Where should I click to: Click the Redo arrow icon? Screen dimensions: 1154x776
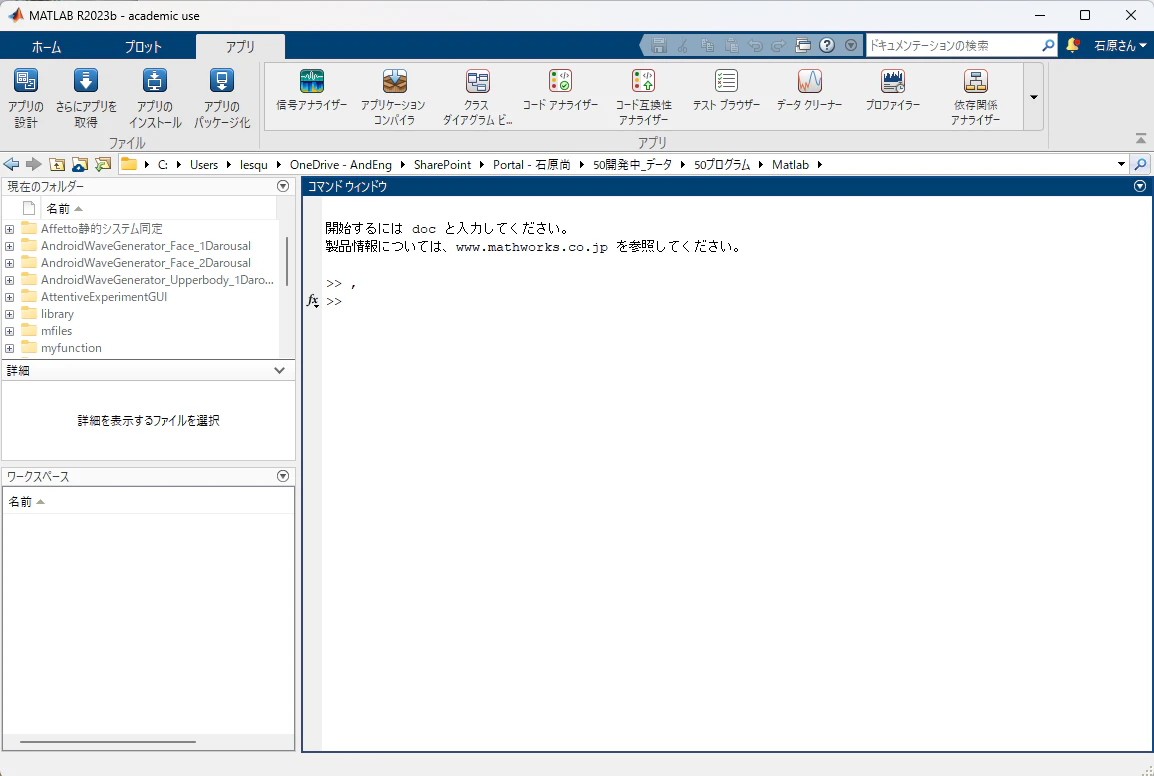779,46
